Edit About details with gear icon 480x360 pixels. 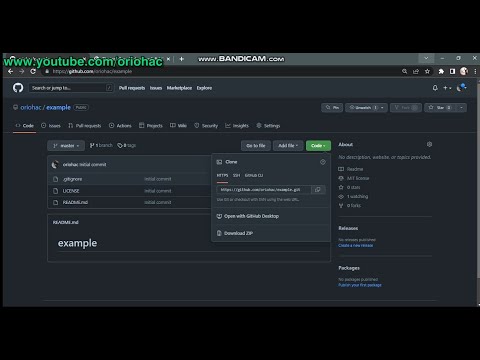(429, 144)
